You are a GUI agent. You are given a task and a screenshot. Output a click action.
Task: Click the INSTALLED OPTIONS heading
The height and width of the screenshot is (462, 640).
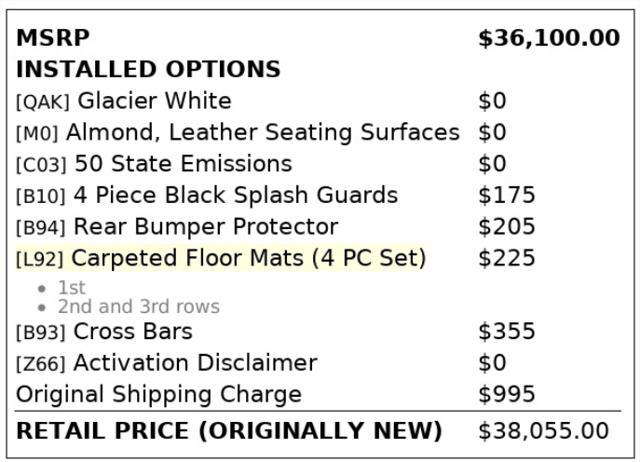[148, 70]
